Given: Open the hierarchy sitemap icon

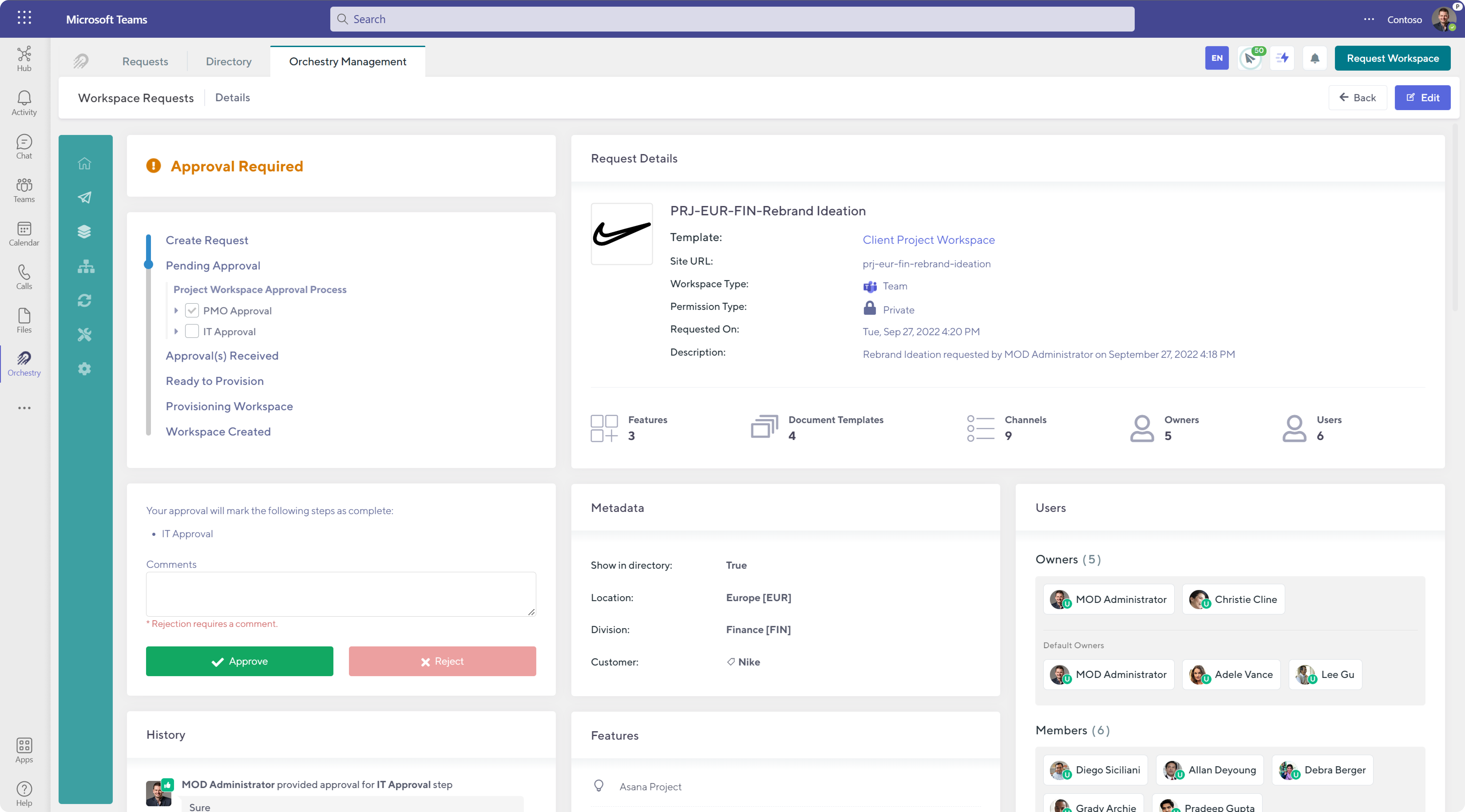Looking at the screenshot, I should (x=86, y=266).
